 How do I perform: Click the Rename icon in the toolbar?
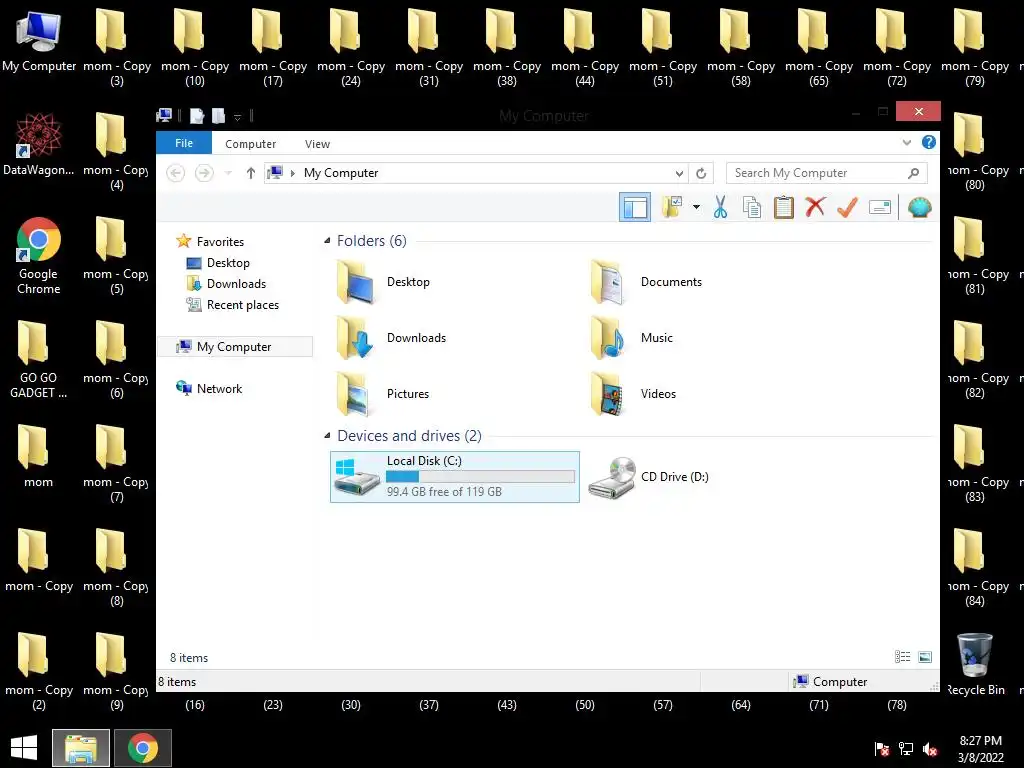(880, 207)
